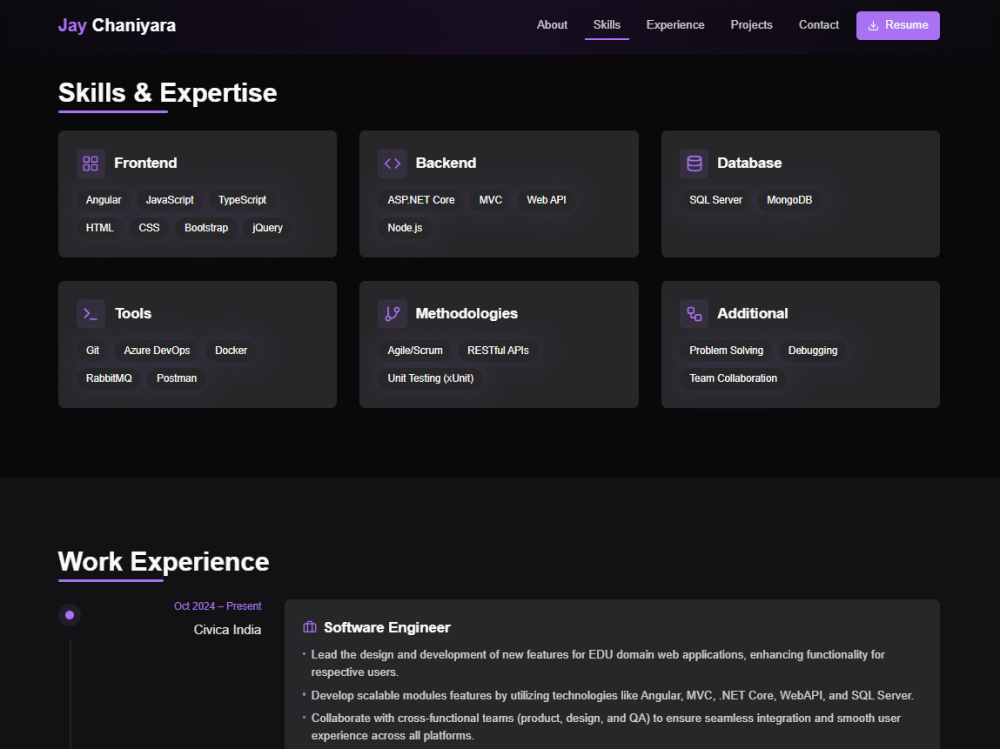Open the Projects nav link
This screenshot has height=749, width=1000.
click(x=751, y=25)
